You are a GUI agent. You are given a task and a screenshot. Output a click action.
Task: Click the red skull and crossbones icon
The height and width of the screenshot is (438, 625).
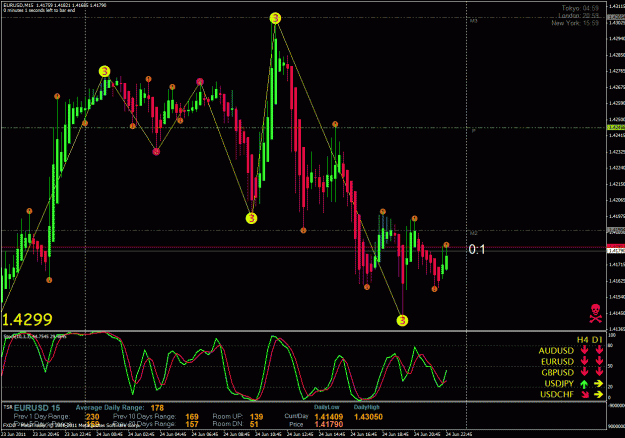coord(595,313)
